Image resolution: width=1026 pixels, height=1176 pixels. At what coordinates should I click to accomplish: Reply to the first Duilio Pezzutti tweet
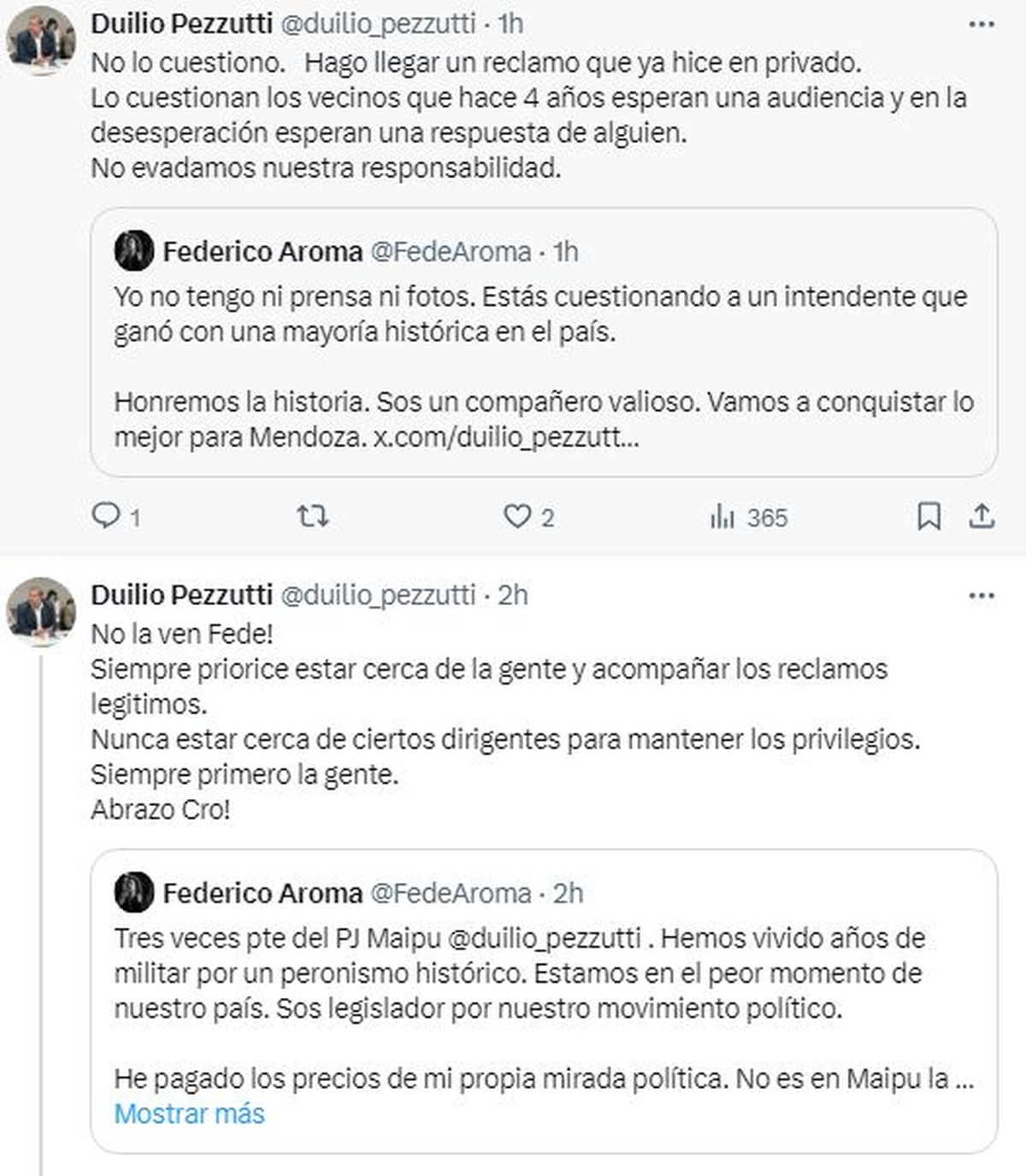click(x=106, y=516)
